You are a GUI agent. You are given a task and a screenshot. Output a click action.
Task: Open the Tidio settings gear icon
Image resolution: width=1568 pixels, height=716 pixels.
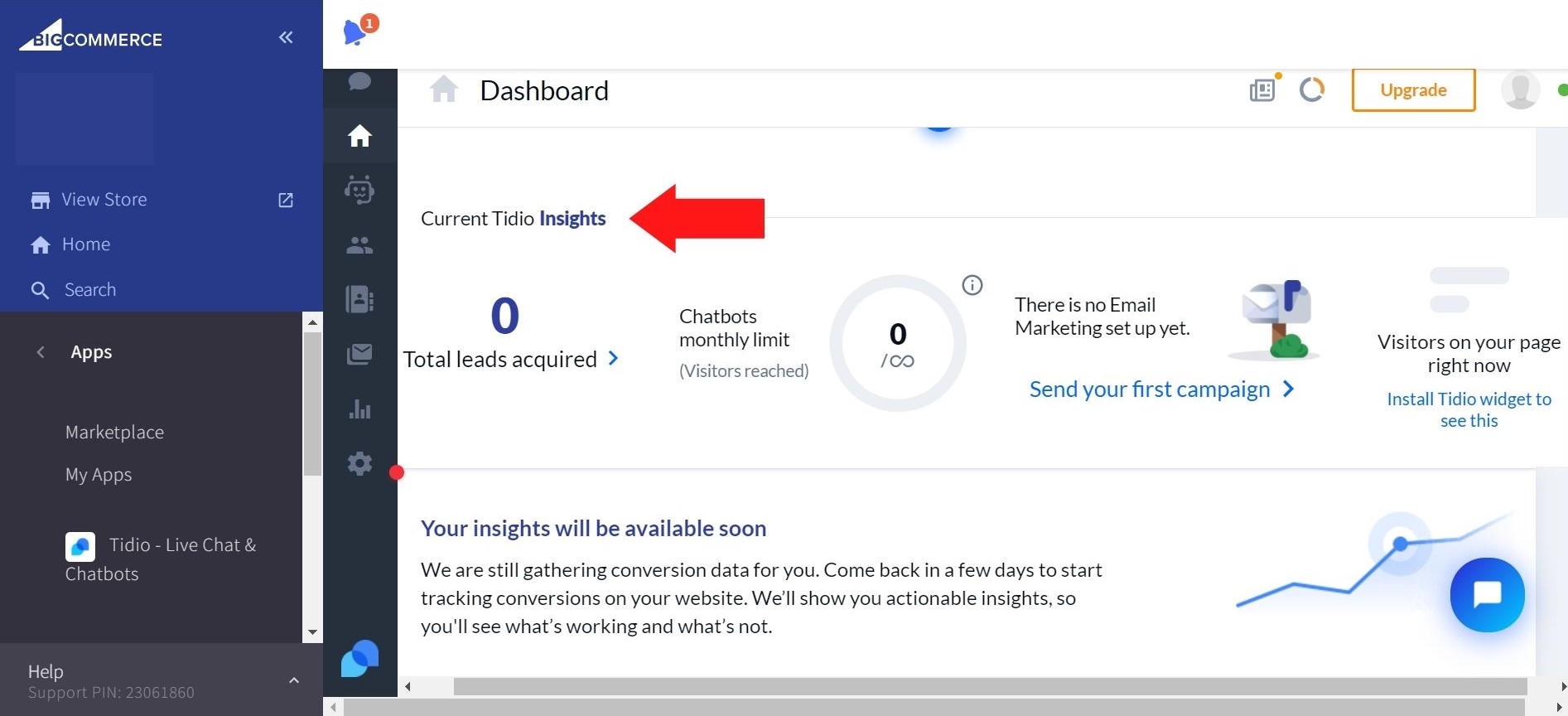pyautogui.click(x=359, y=463)
